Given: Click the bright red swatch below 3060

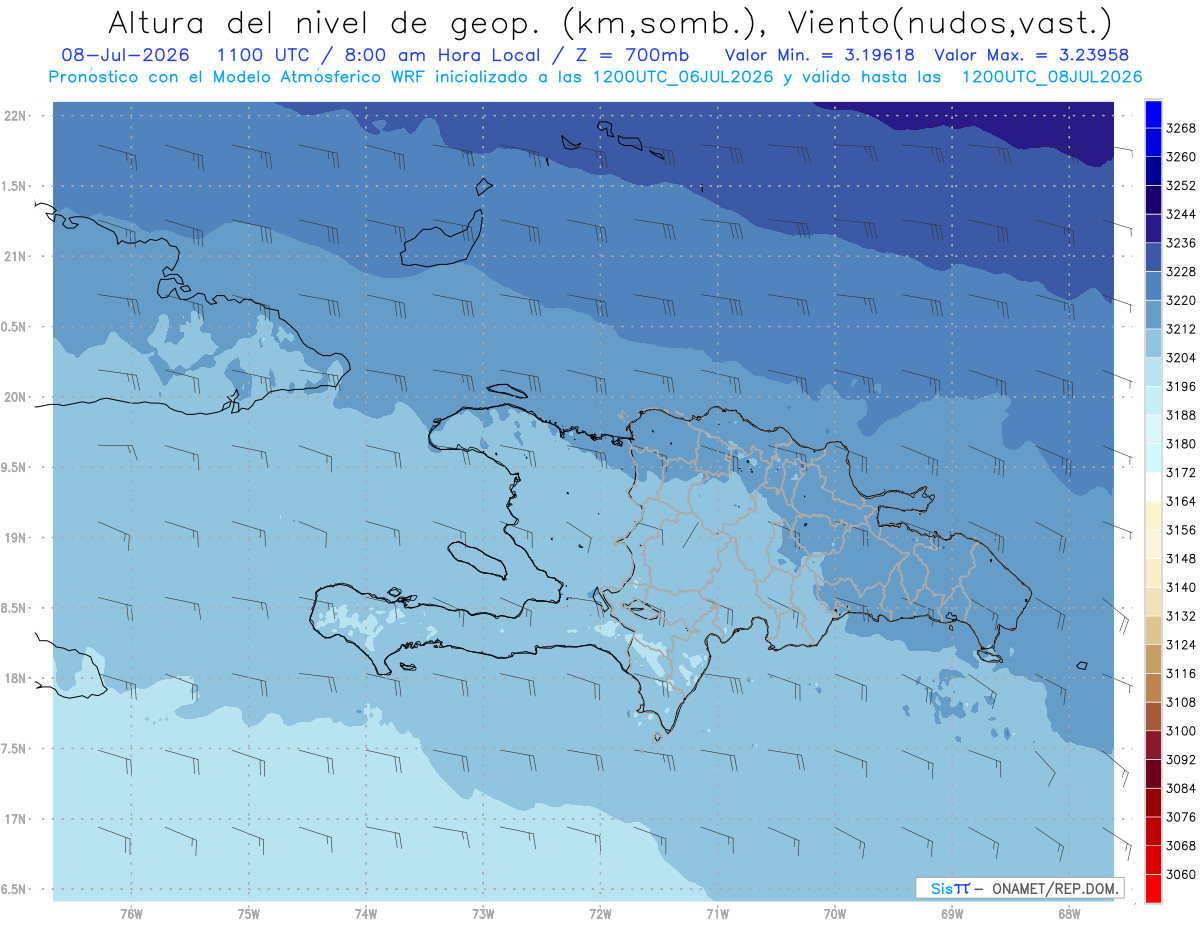Looking at the screenshot, I should pos(1153,888).
